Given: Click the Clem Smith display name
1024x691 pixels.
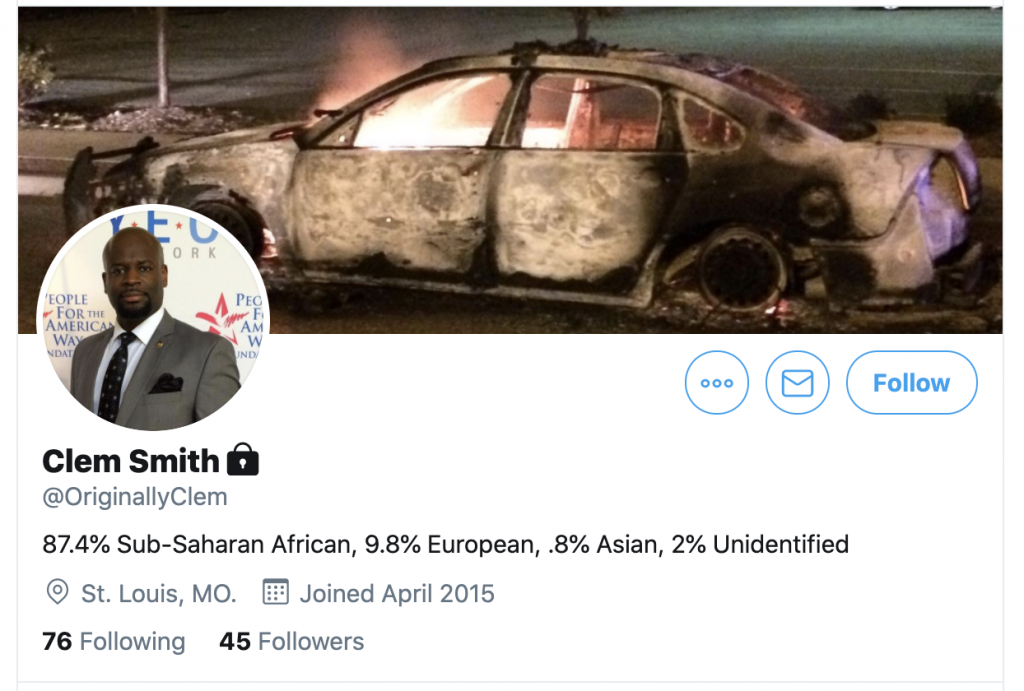Looking at the screenshot, I should pos(131,461).
